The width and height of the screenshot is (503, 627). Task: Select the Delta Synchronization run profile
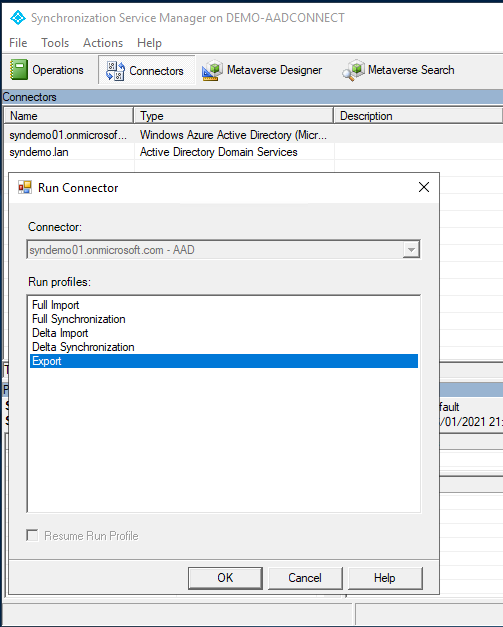[83, 347]
